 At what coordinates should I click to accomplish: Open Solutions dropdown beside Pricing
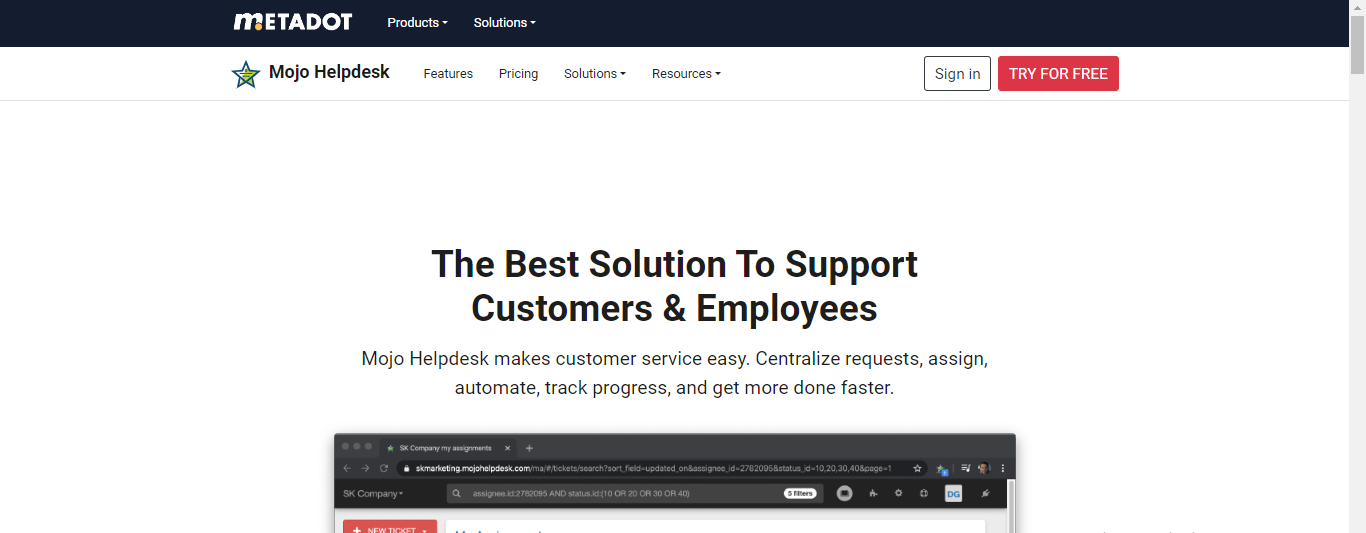[x=594, y=74]
